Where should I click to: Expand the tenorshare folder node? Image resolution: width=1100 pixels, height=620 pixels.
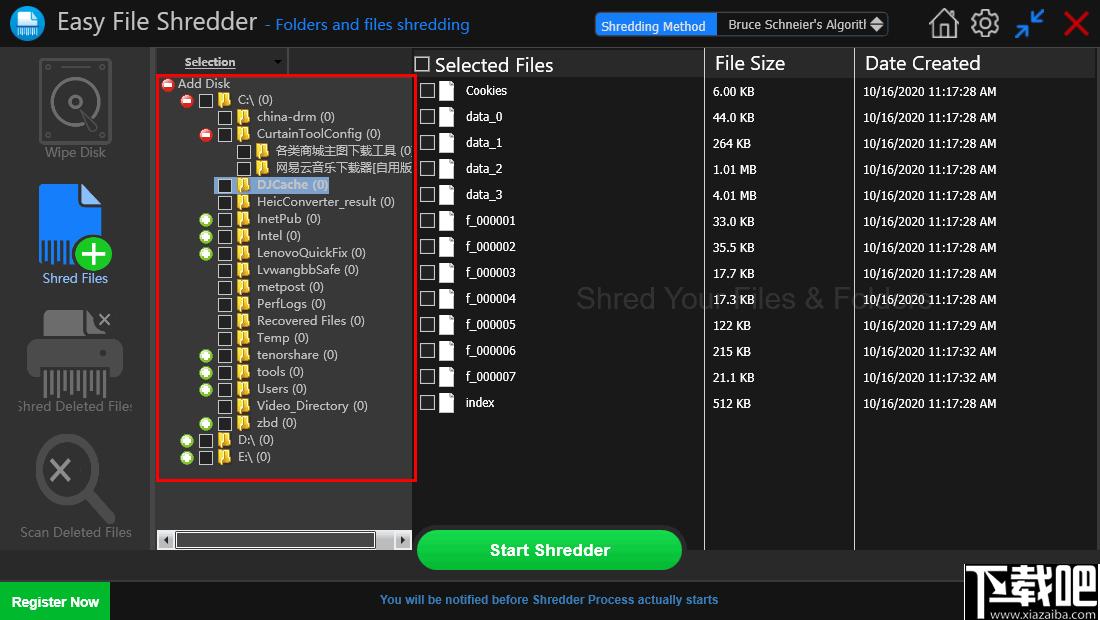[x=206, y=356]
